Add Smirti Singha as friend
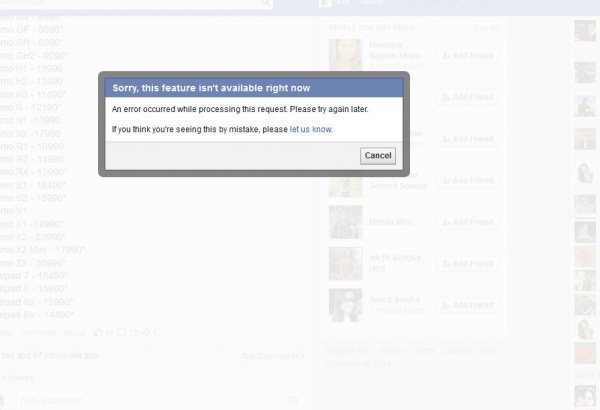This screenshot has height=410, width=600. click(468, 305)
